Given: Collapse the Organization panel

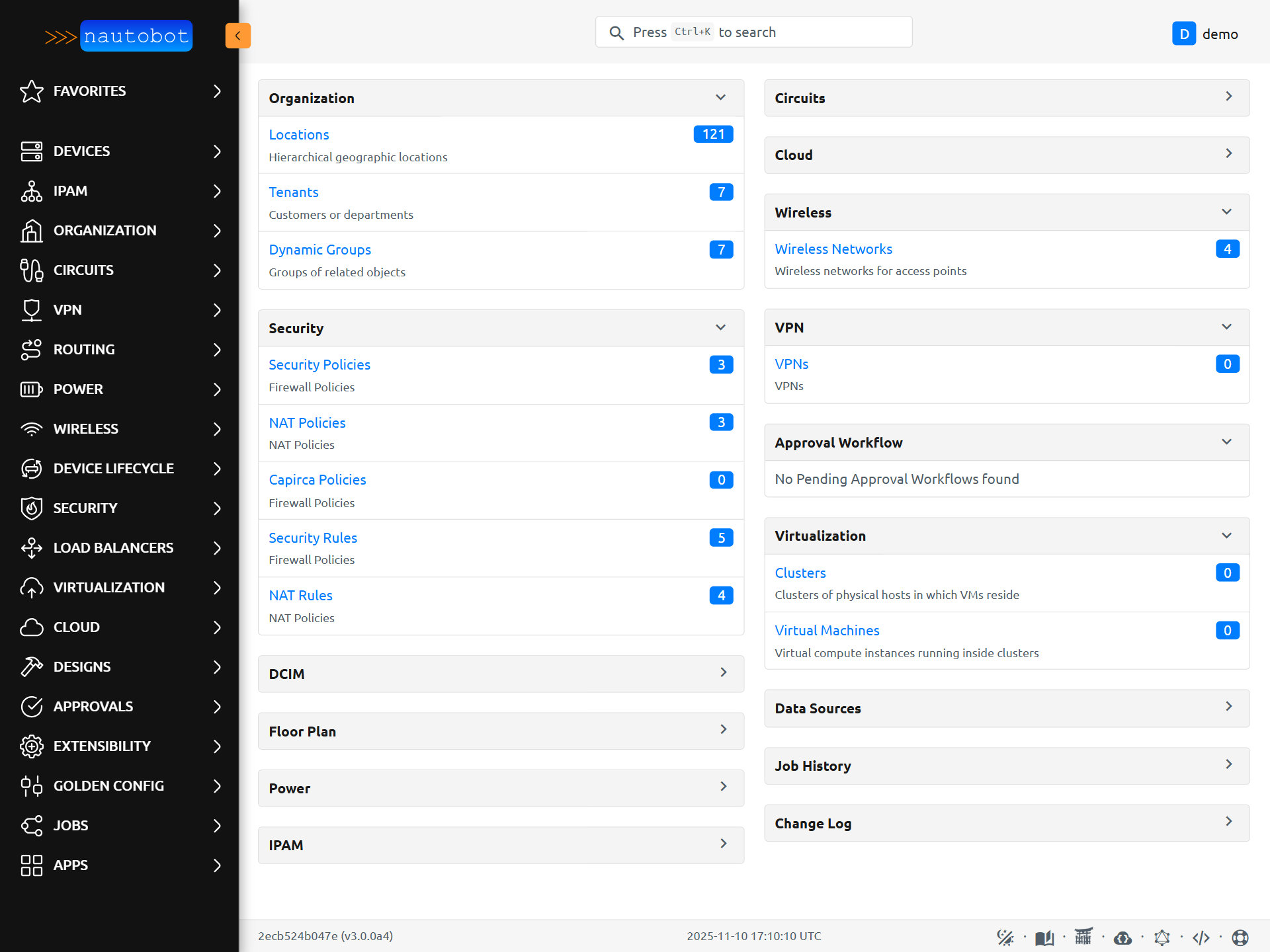Looking at the screenshot, I should pyautogui.click(x=720, y=98).
